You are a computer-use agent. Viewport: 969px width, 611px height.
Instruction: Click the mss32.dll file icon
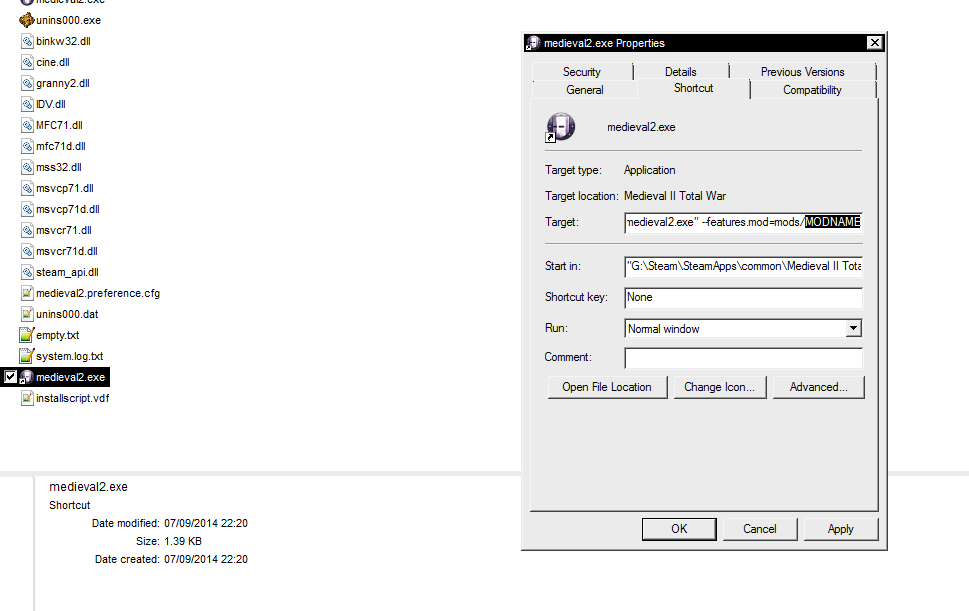(27, 167)
